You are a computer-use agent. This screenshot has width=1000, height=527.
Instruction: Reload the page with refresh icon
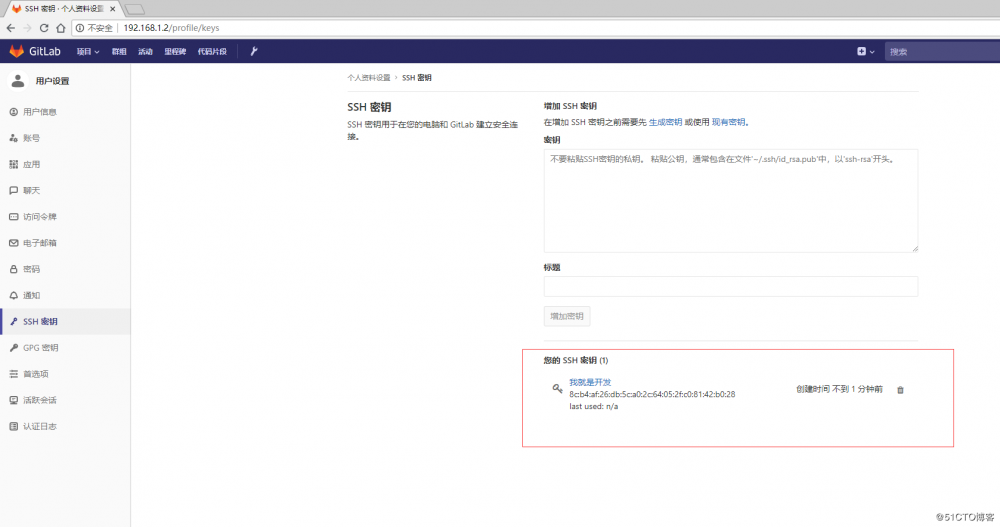click(44, 28)
